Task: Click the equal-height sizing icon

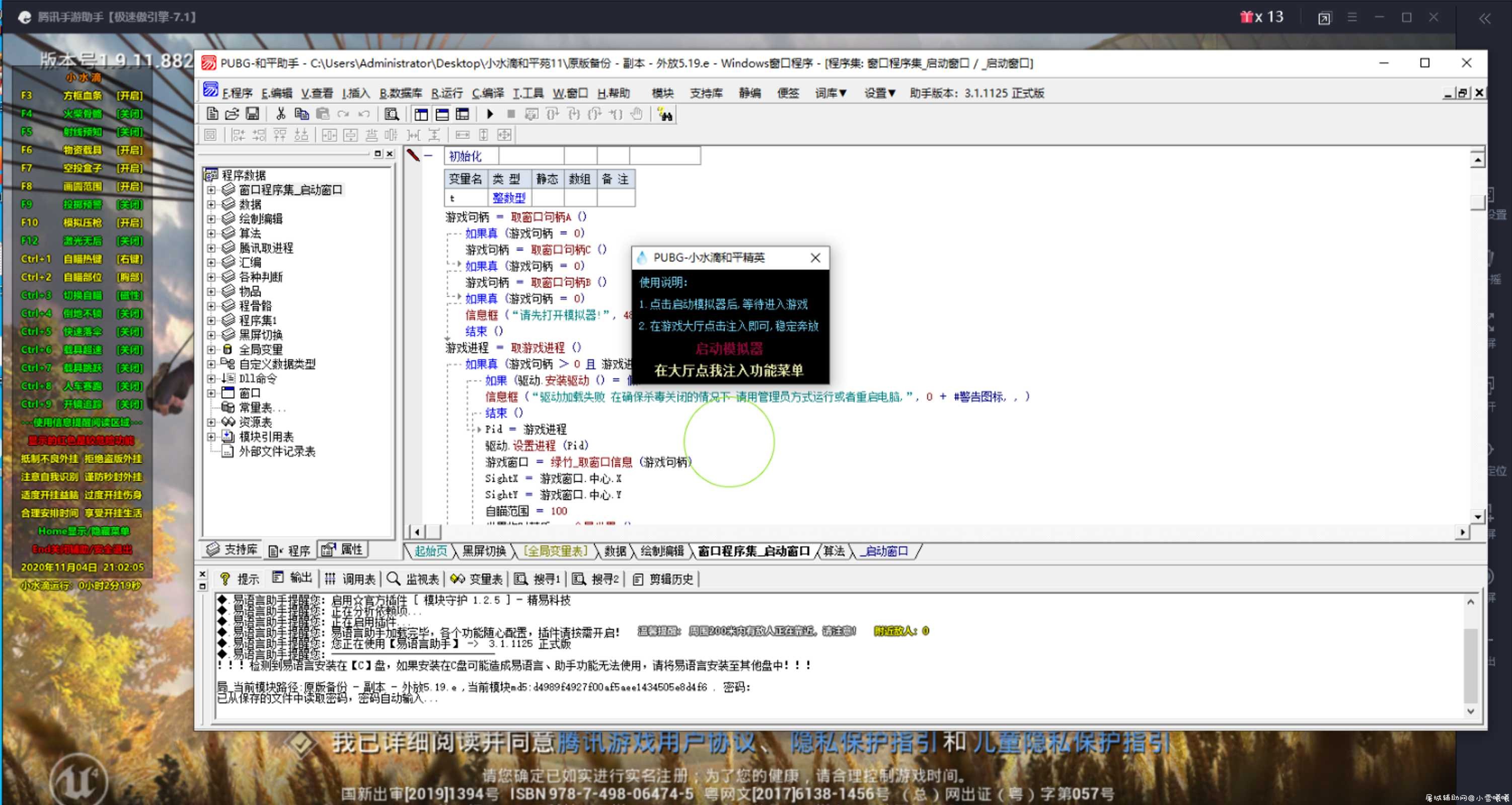Action: pyautogui.click(x=483, y=135)
